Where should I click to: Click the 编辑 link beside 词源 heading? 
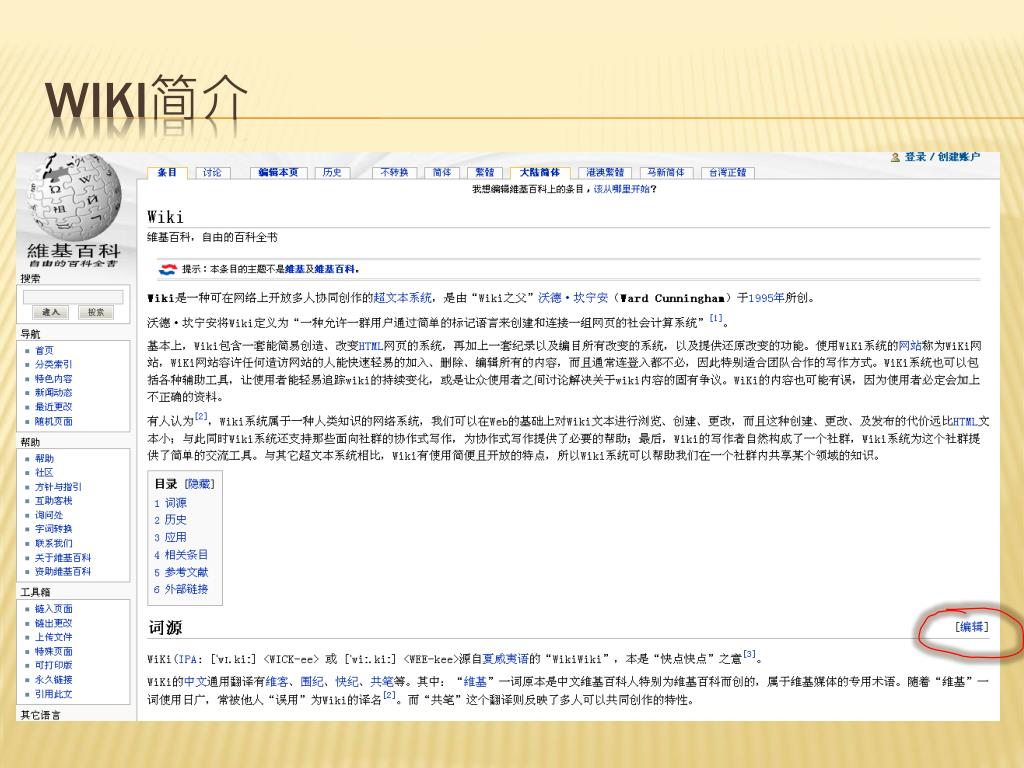click(x=972, y=627)
